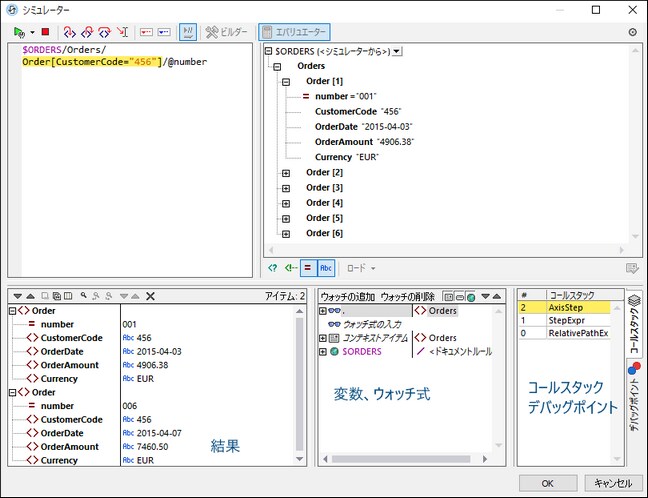
Task: Click the step into icon
Action: click(70, 32)
